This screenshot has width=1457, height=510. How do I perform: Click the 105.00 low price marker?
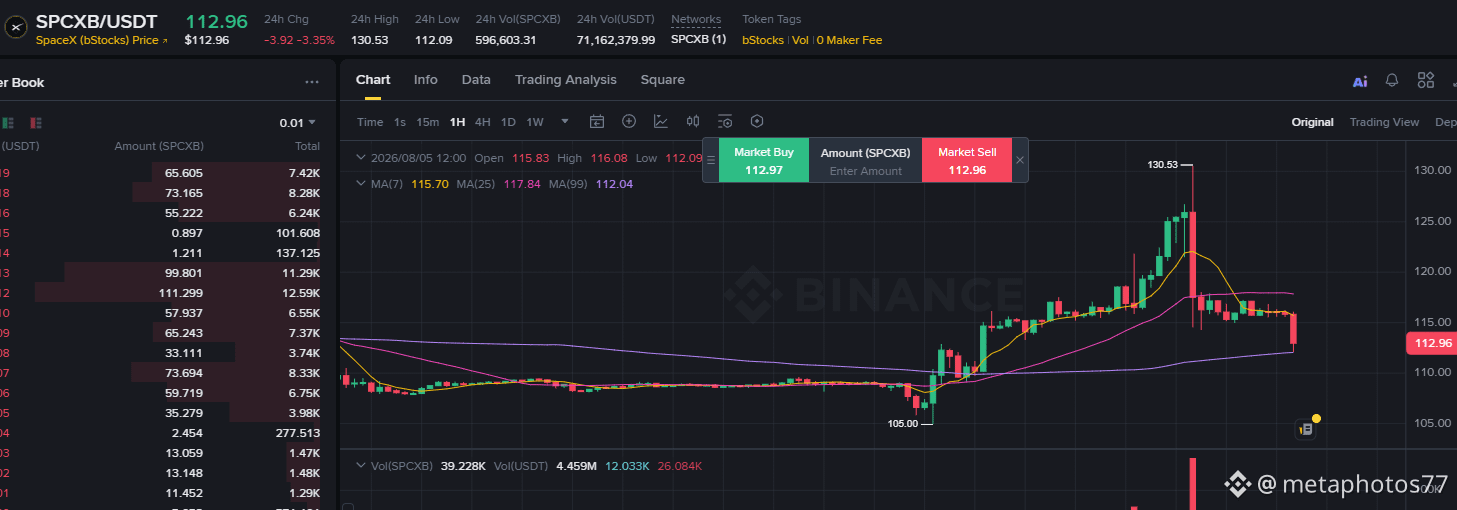(903, 424)
